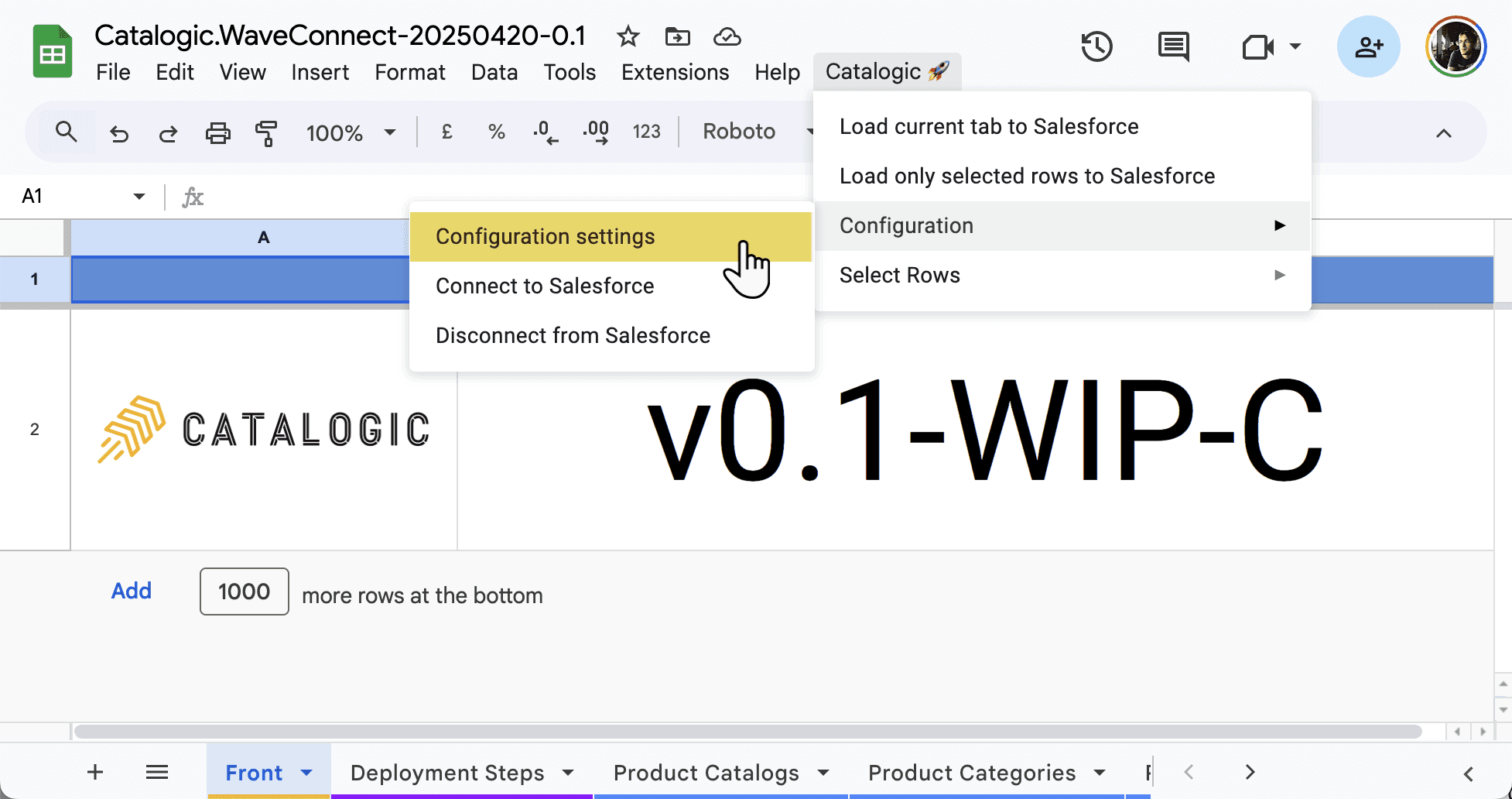Open the Google Sheets home icon
Viewport: 1512px width, 799px height.
pos(53,52)
